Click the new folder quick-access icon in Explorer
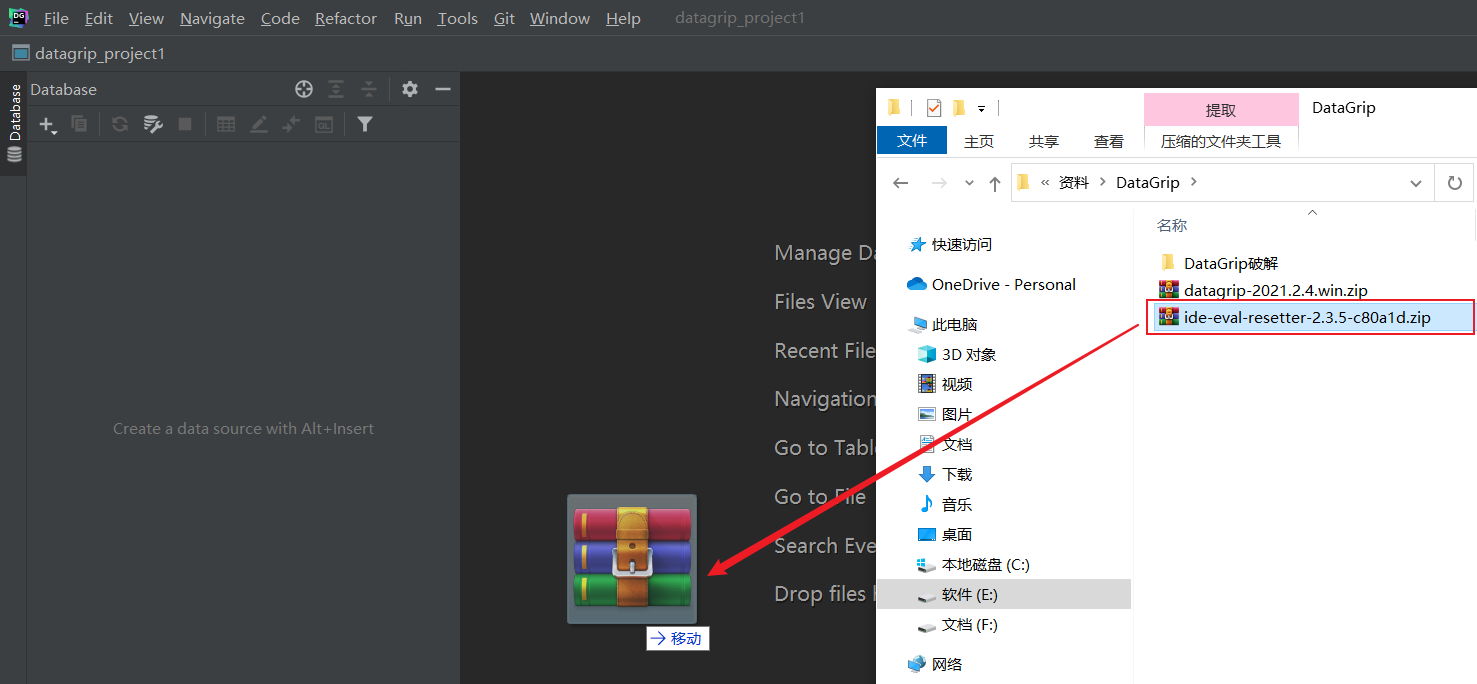 [x=959, y=107]
